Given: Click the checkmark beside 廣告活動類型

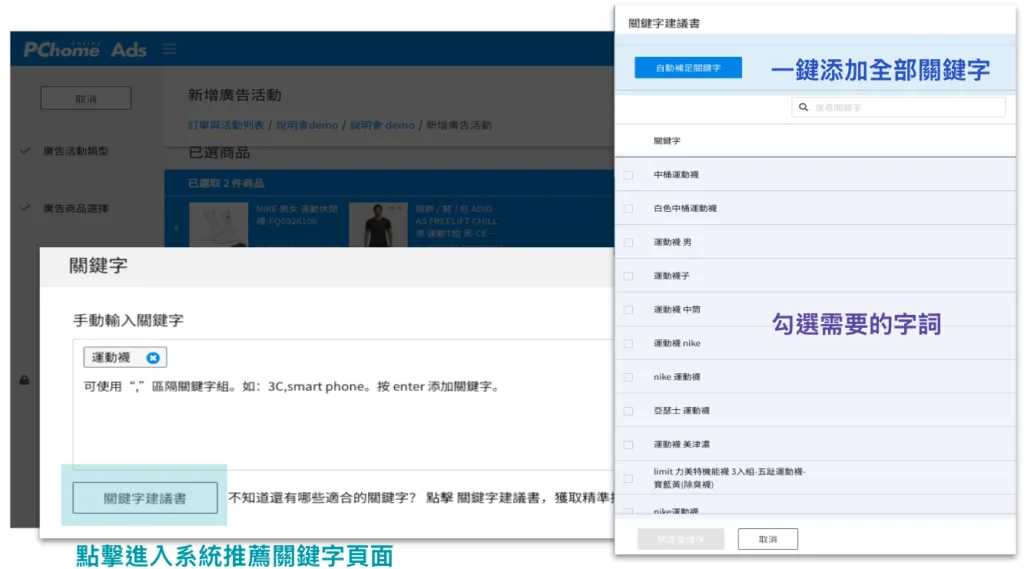Looking at the screenshot, I should pos(24,151).
